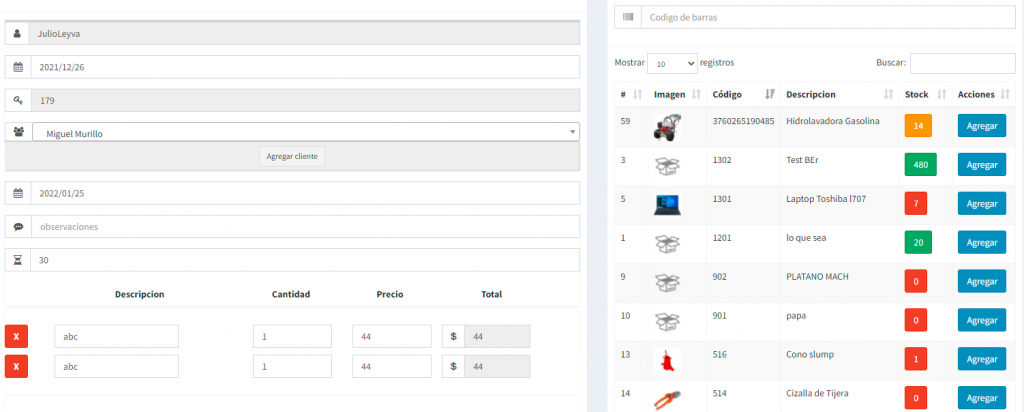Screen dimensions: 1024x412
Task: Click the comment icon beside observaciones
Action: point(18,227)
